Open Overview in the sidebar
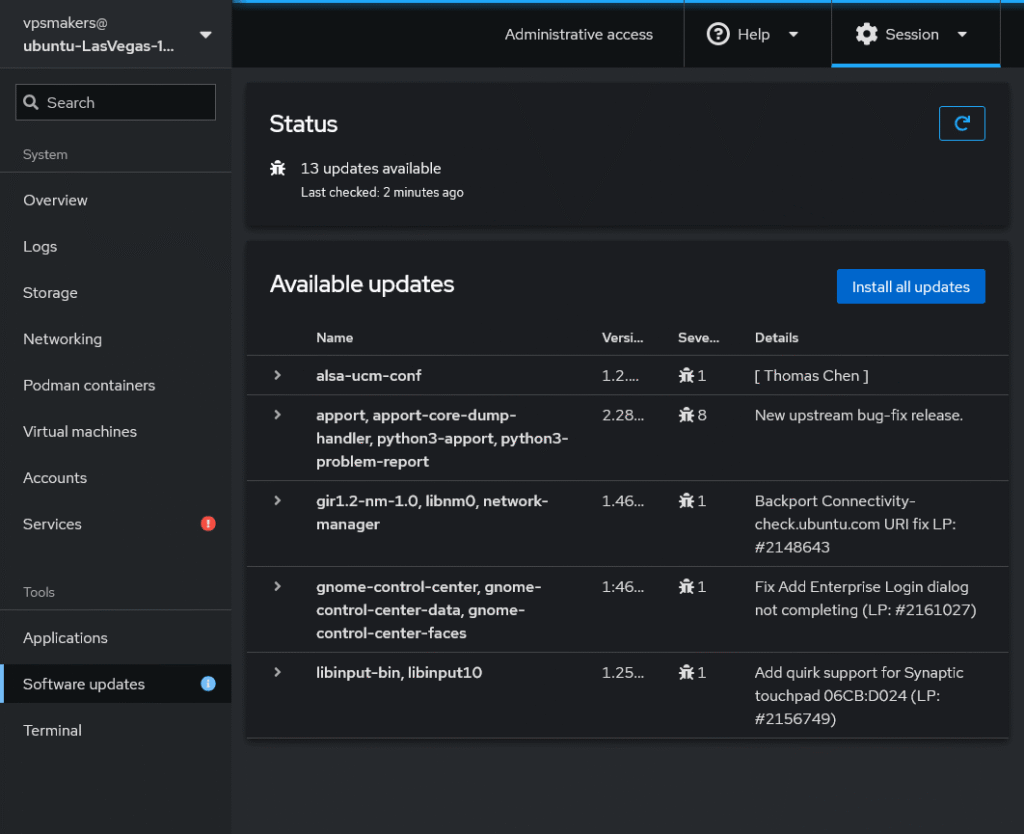The width and height of the screenshot is (1024, 834). (116, 200)
